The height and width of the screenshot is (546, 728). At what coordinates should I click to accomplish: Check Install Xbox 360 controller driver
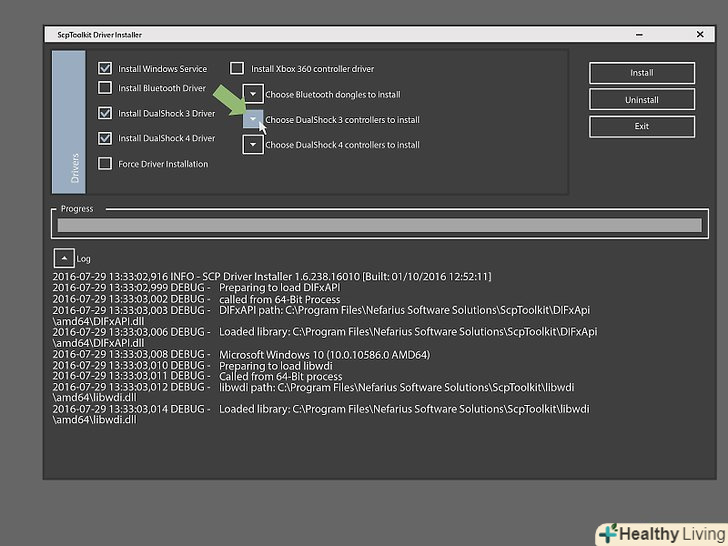[237, 68]
